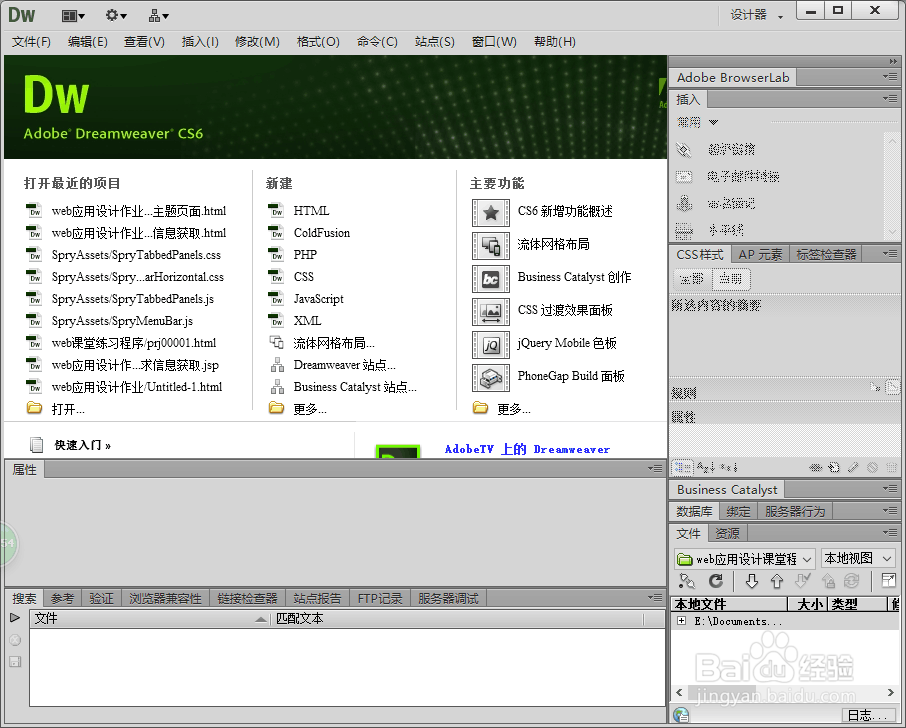Viewport: 906px width, 728px height.
Task: Click the jQuery Mobile 色板 icon
Action: point(491,345)
